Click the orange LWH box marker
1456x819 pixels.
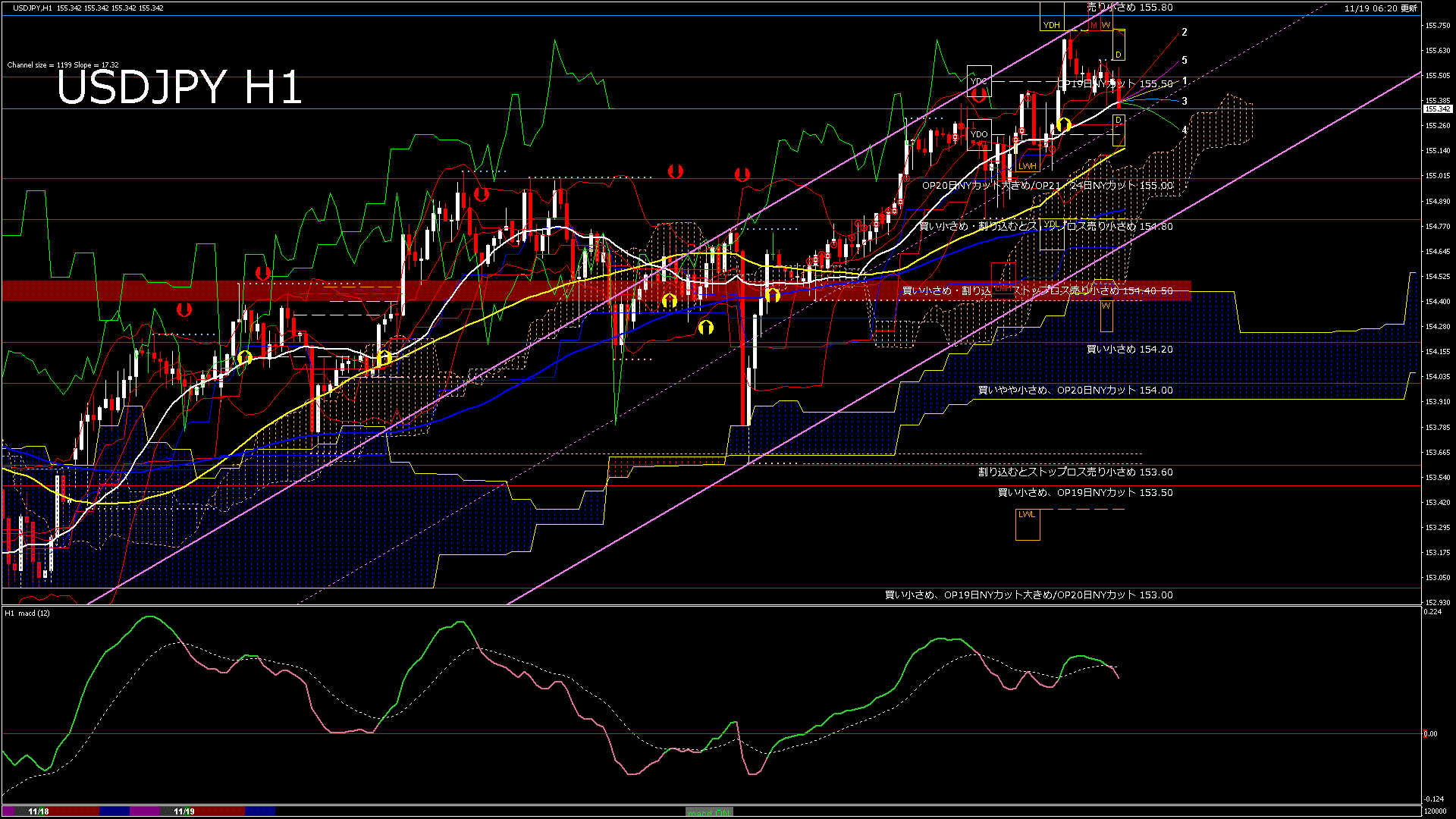[x=1028, y=166]
